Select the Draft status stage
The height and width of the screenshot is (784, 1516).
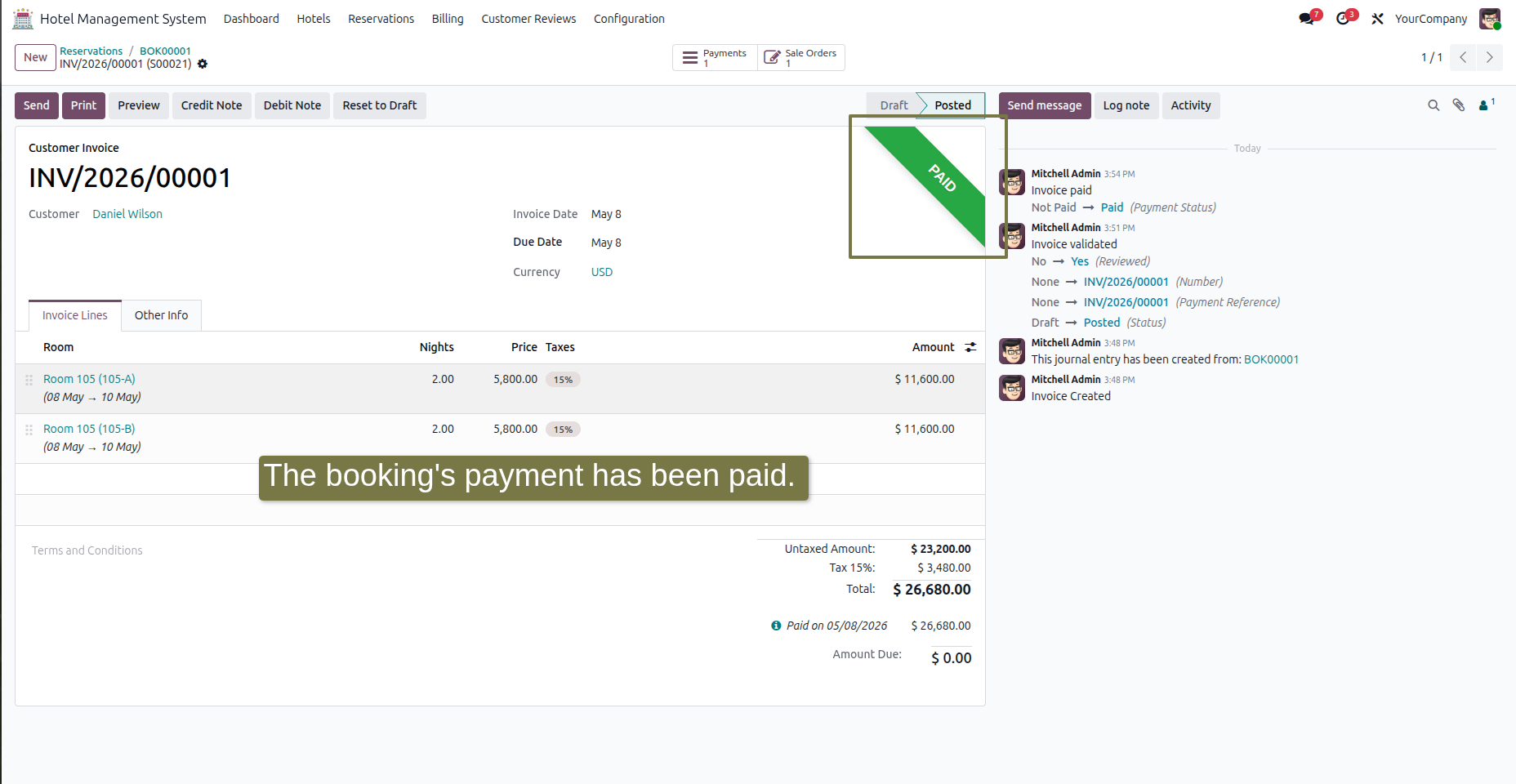[894, 105]
